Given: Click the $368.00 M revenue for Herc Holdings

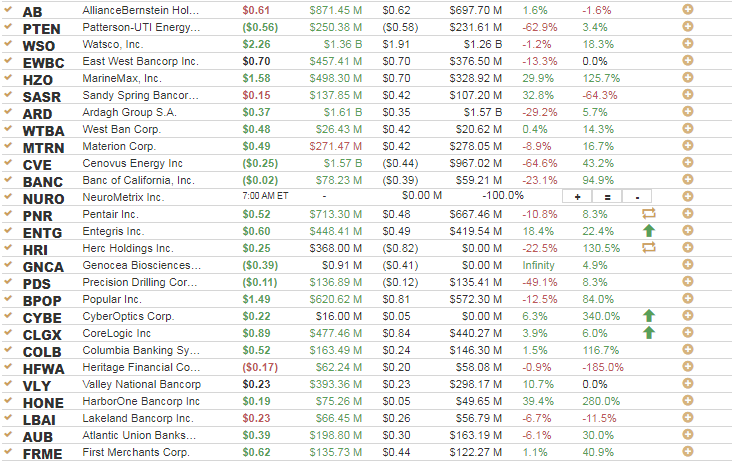Looking at the screenshot, I should click(336, 248).
